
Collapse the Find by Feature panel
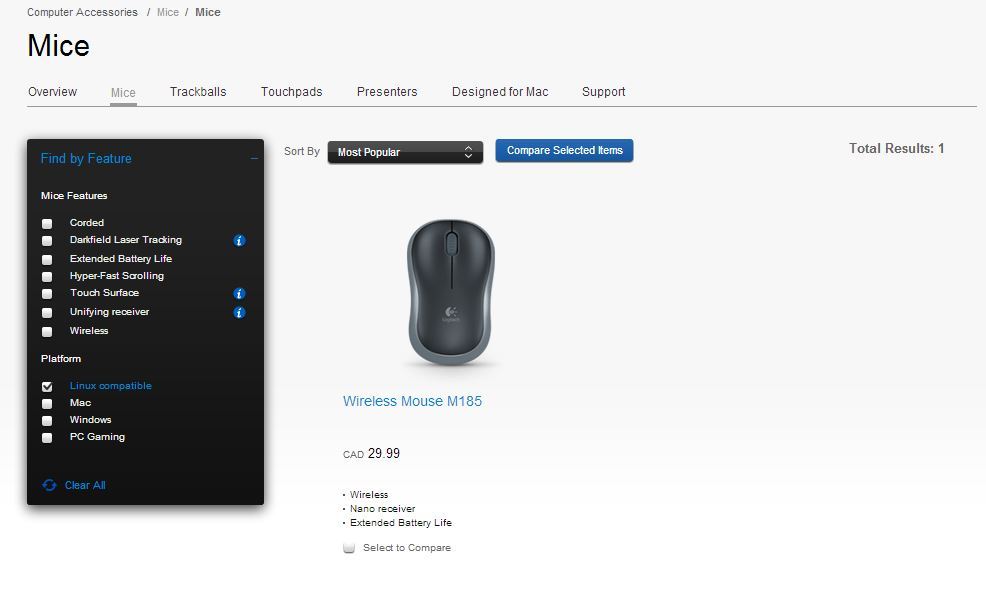point(252,158)
